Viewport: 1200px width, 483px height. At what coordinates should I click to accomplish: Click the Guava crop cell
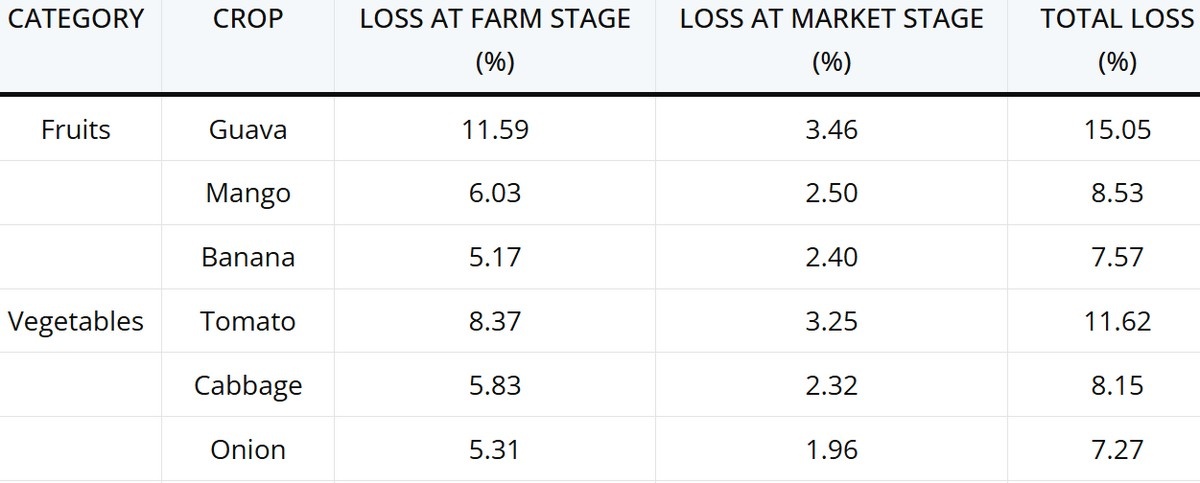[x=248, y=129]
